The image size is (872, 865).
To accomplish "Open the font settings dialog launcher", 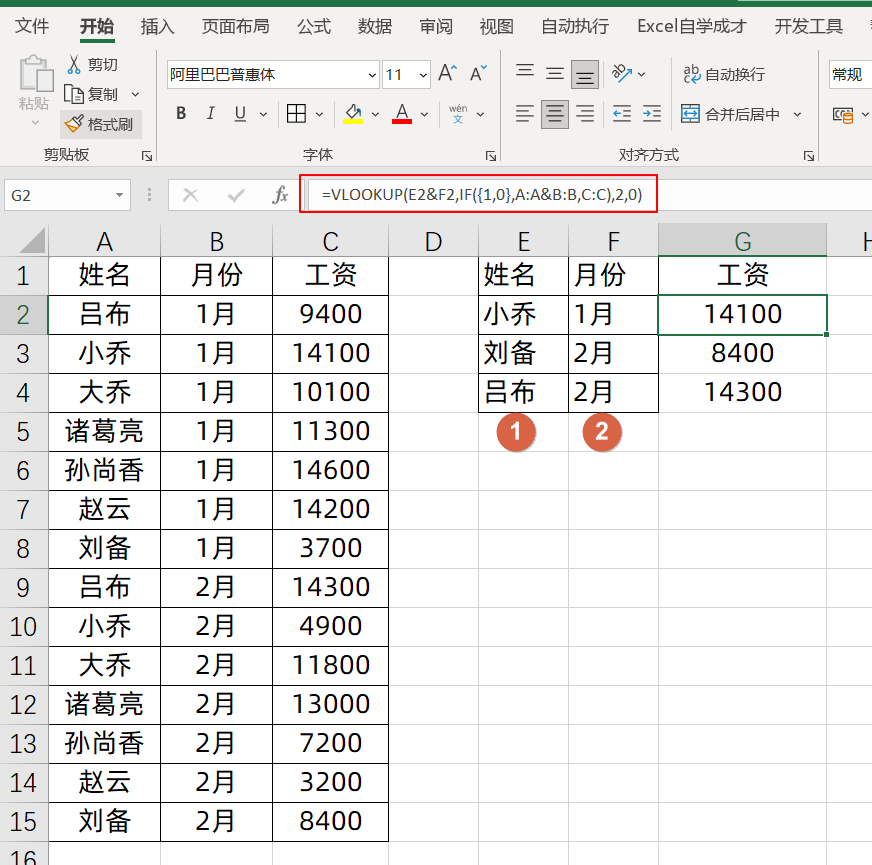I will click(490, 156).
